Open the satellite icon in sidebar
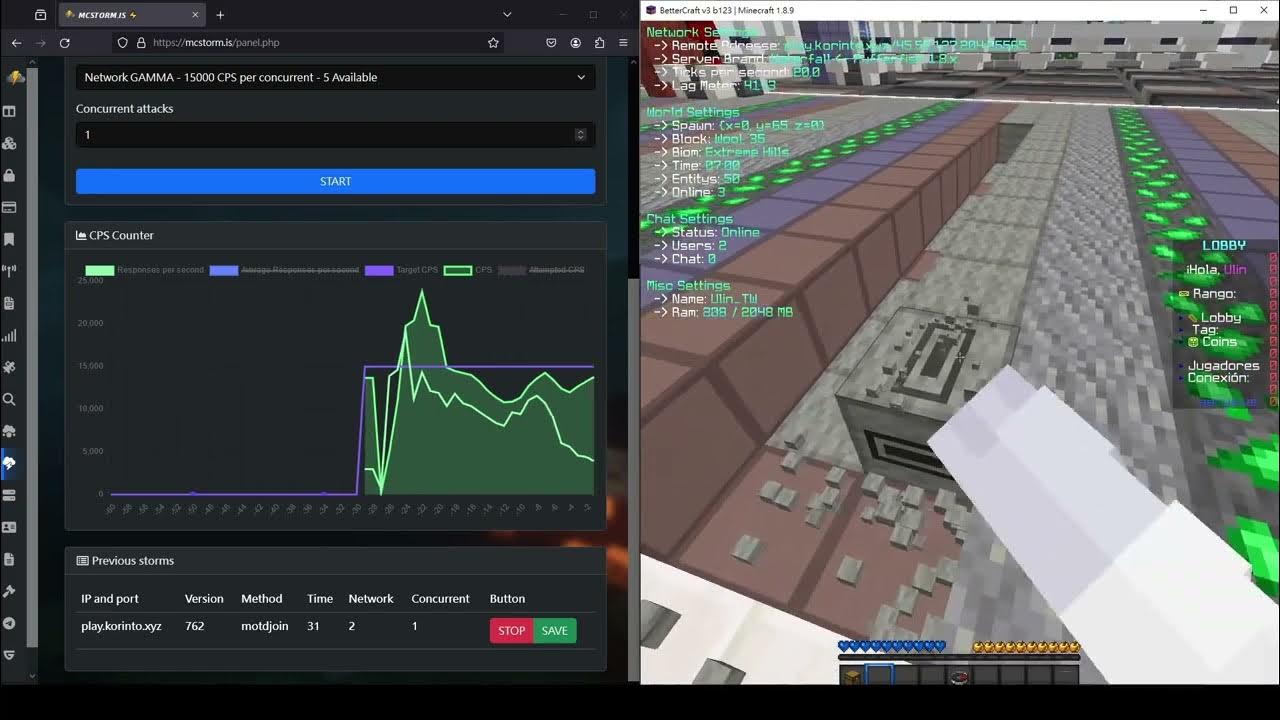Viewport: 1280px width, 720px height. coord(9,367)
